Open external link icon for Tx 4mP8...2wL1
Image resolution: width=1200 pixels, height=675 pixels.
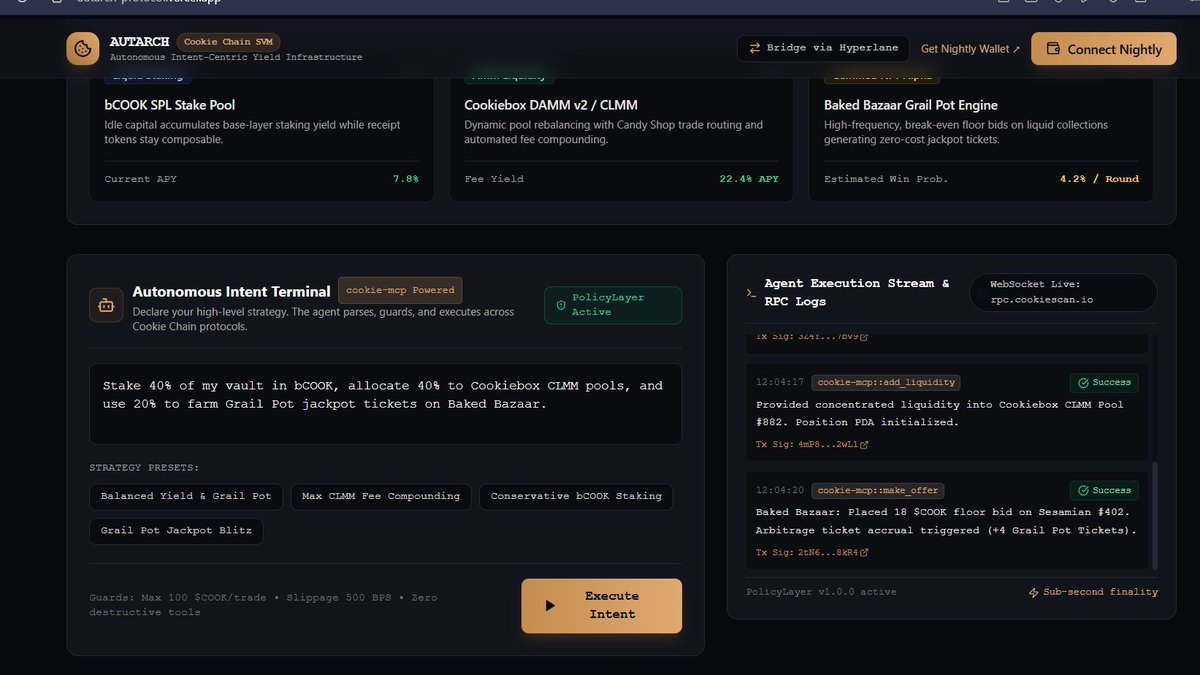click(864, 444)
